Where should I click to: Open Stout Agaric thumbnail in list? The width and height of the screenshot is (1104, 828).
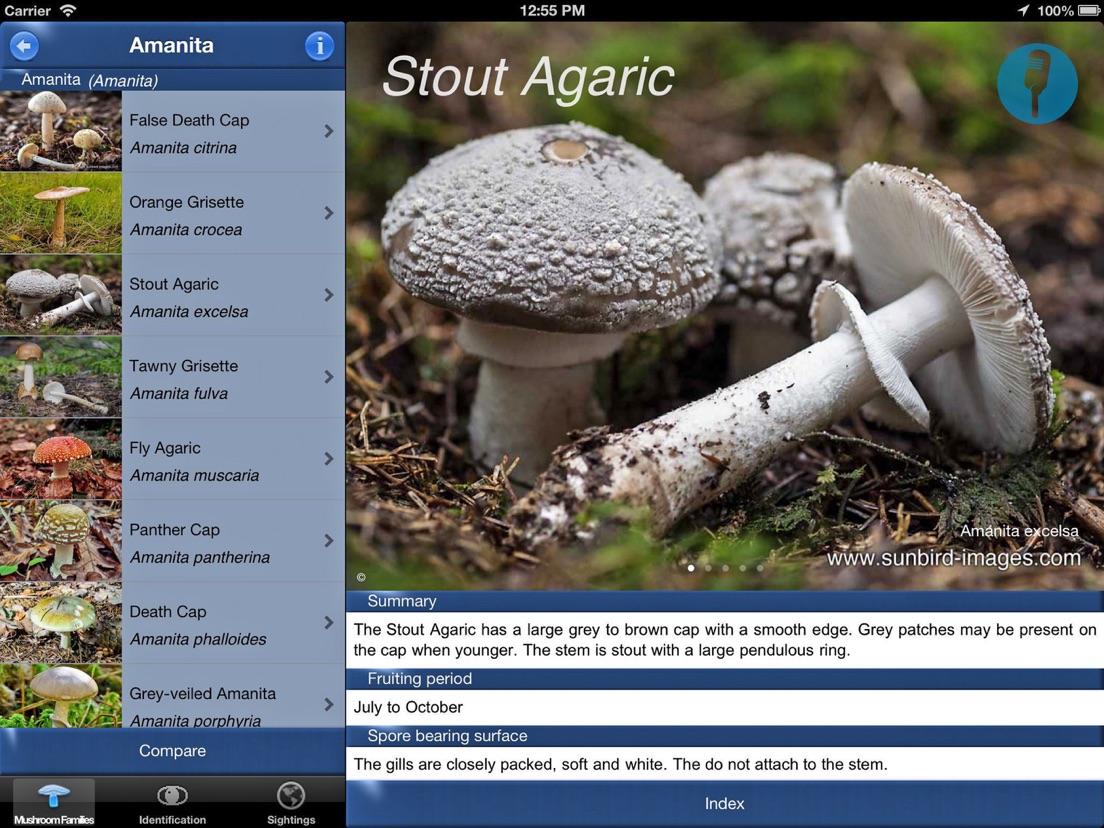[x=61, y=295]
